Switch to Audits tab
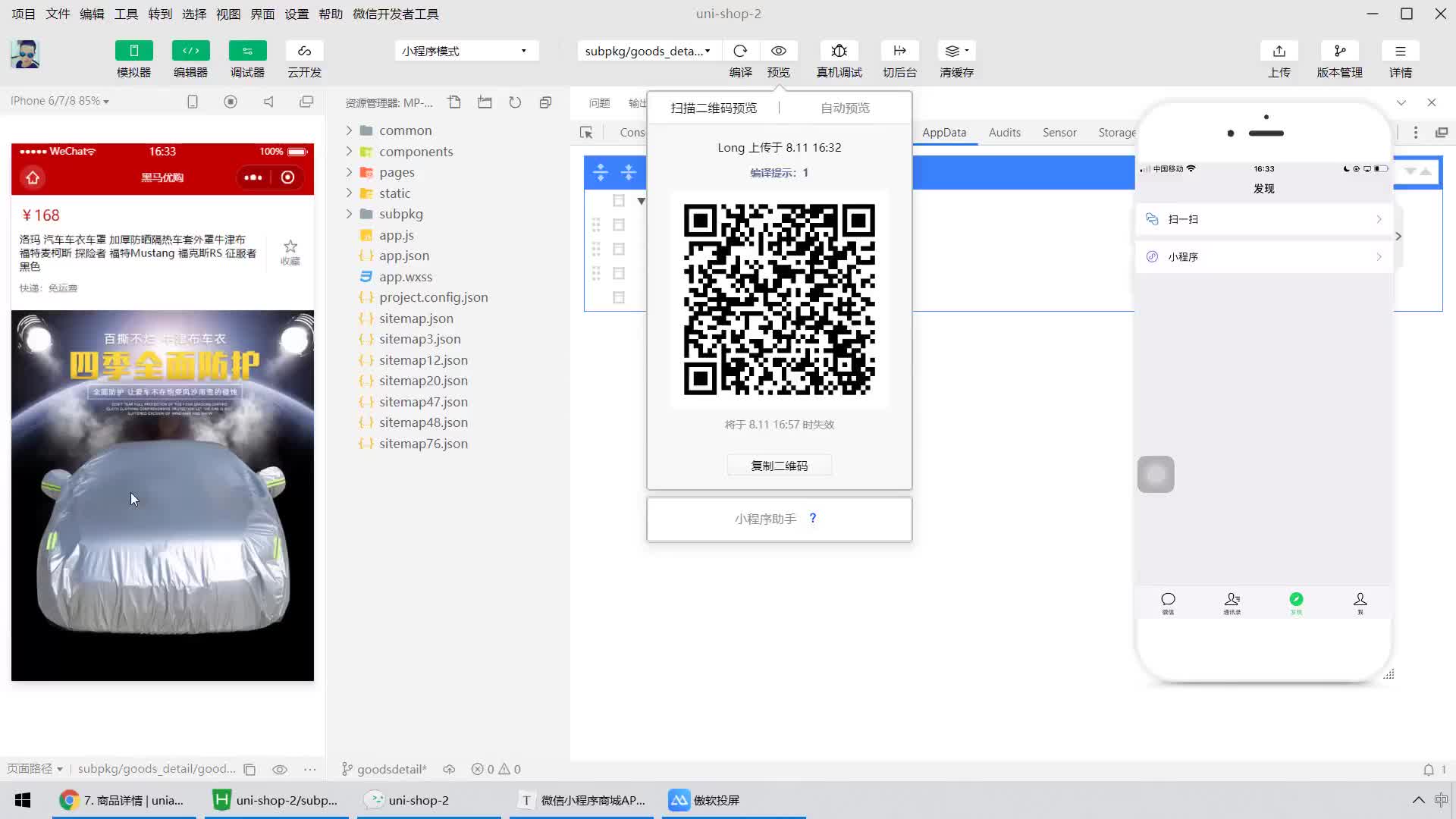Screen dimensions: 1456x819 pyautogui.click(x=1005, y=132)
